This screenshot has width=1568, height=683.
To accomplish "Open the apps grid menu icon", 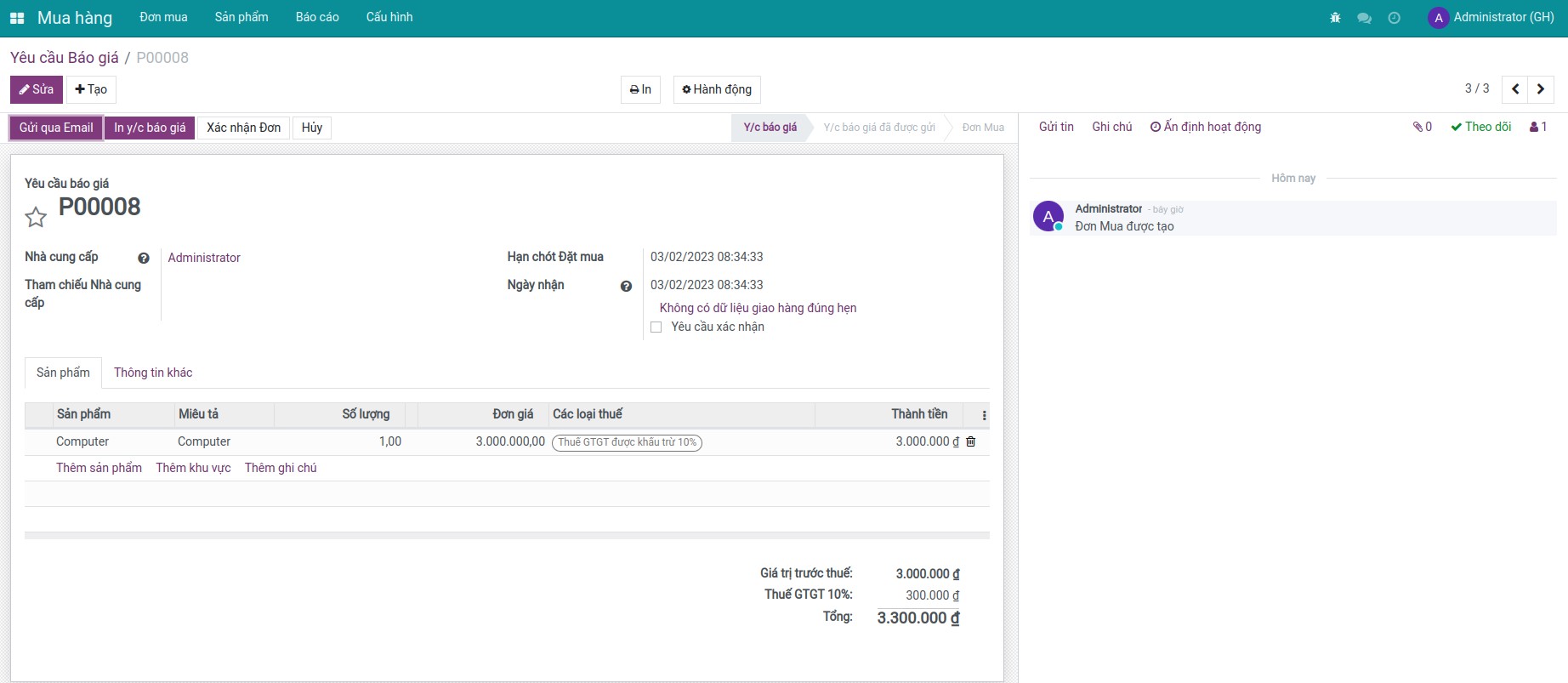I will 17,18.
